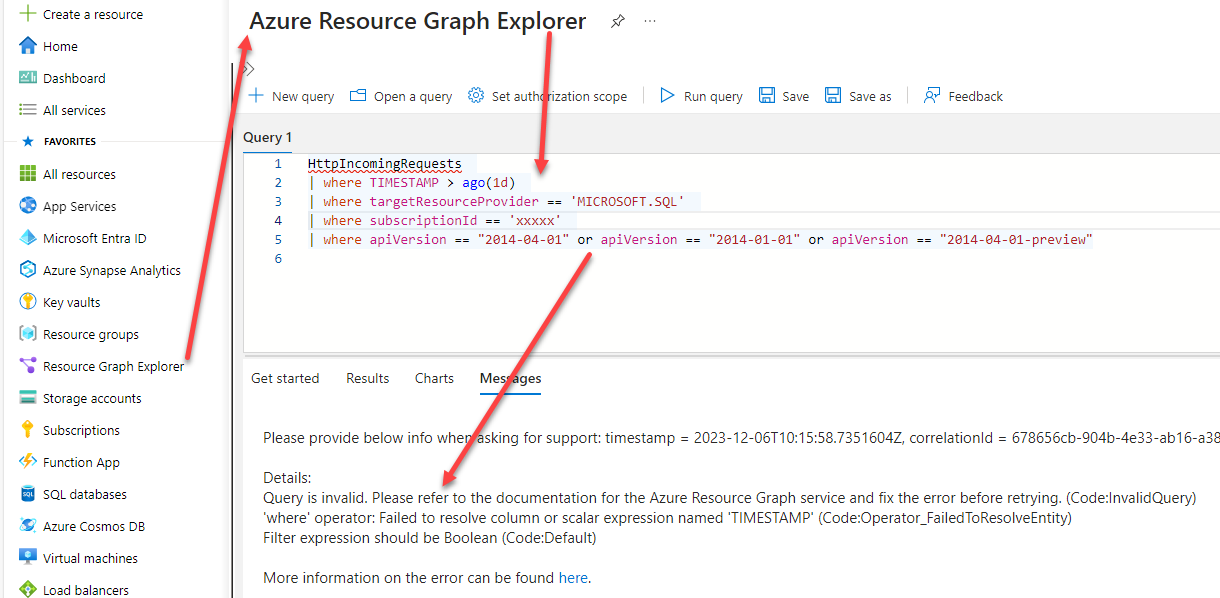This screenshot has height=598, width=1220.
Task: Open Home in the left menu
Action: pyautogui.click(x=60, y=46)
